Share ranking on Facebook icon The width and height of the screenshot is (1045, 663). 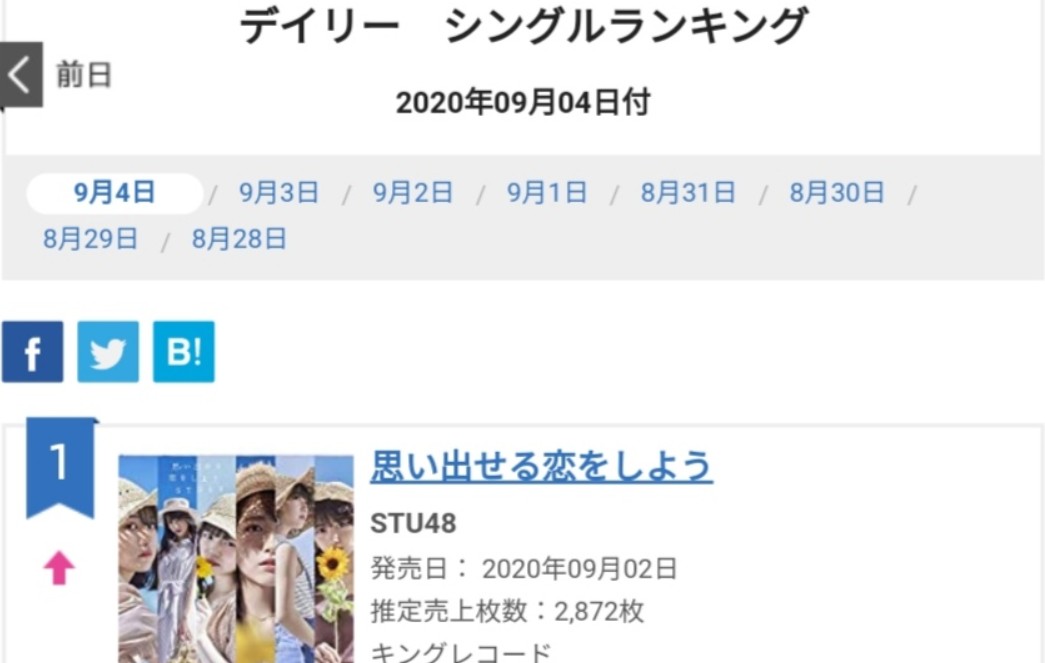click(x=33, y=352)
